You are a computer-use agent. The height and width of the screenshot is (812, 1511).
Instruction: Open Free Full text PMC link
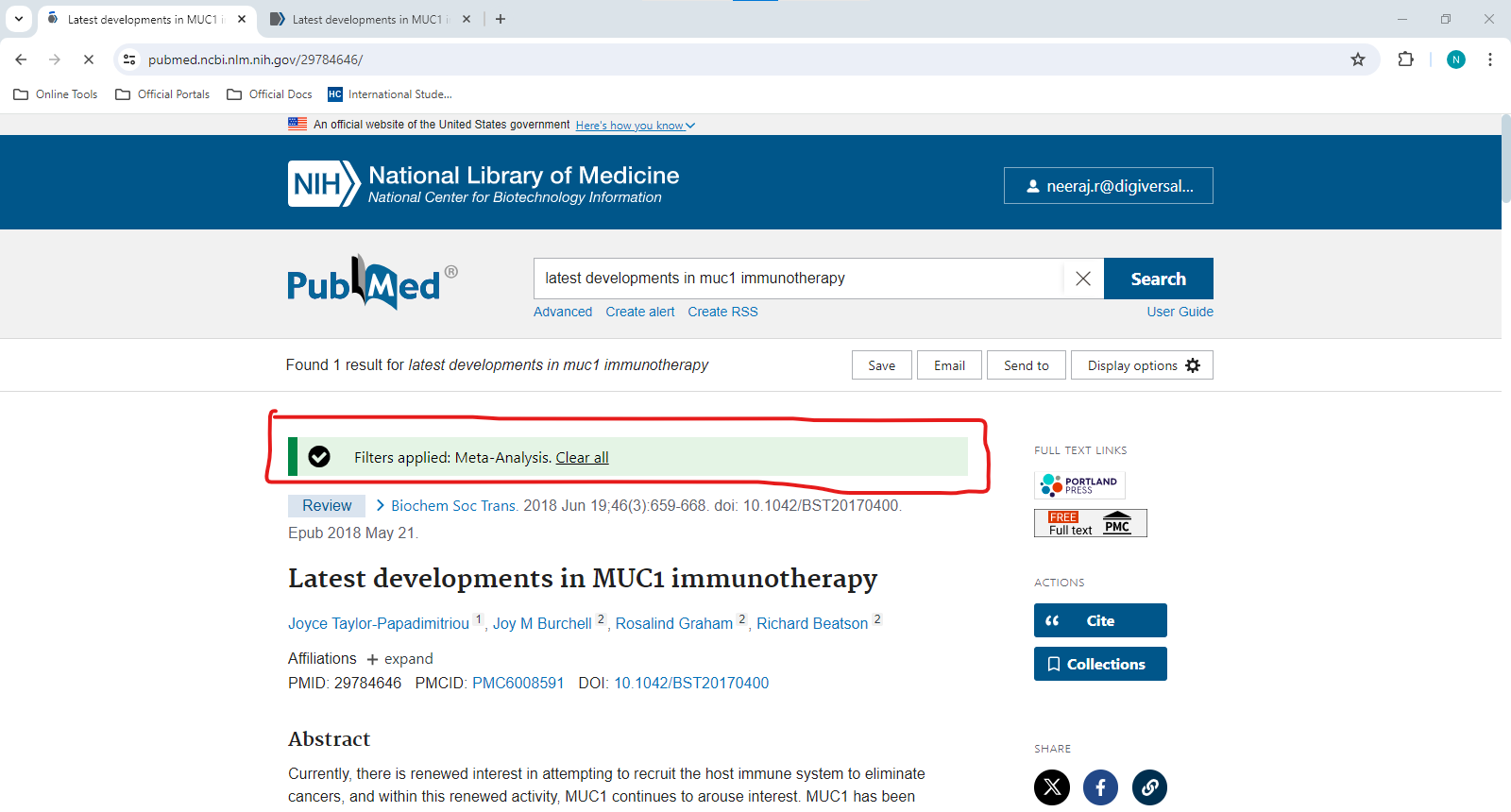click(1091, 523)
